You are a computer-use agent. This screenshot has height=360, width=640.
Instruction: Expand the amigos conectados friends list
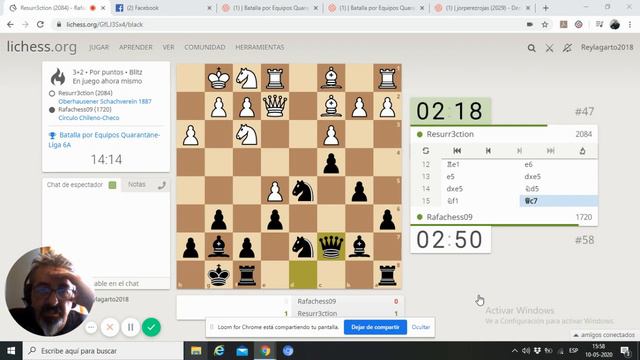coord(604,335)
